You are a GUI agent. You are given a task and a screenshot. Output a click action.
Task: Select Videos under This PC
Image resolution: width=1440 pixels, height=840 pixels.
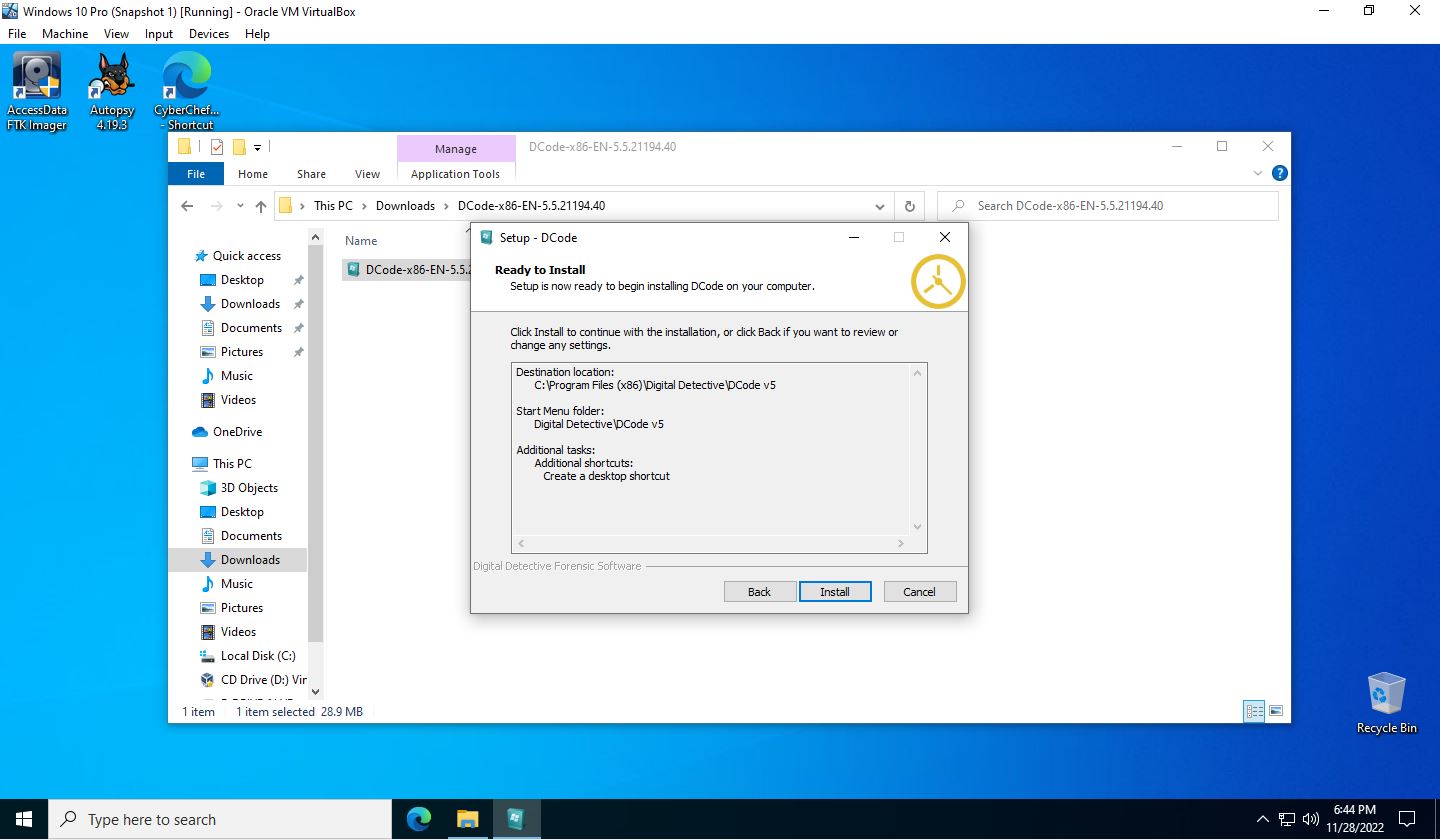(x=238, y=632)
